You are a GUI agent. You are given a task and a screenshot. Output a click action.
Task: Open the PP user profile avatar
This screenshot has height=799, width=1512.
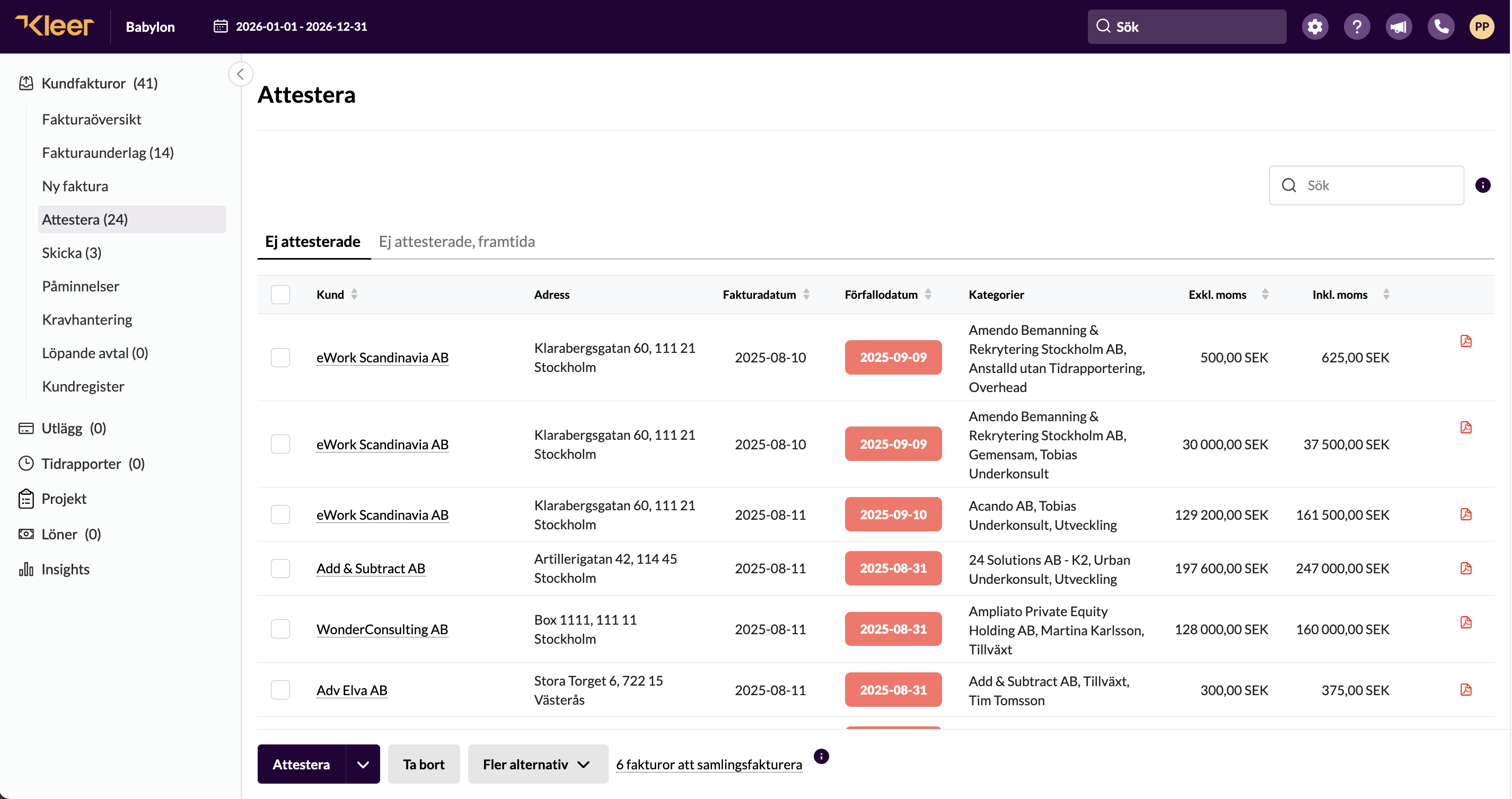[1481, 26]
